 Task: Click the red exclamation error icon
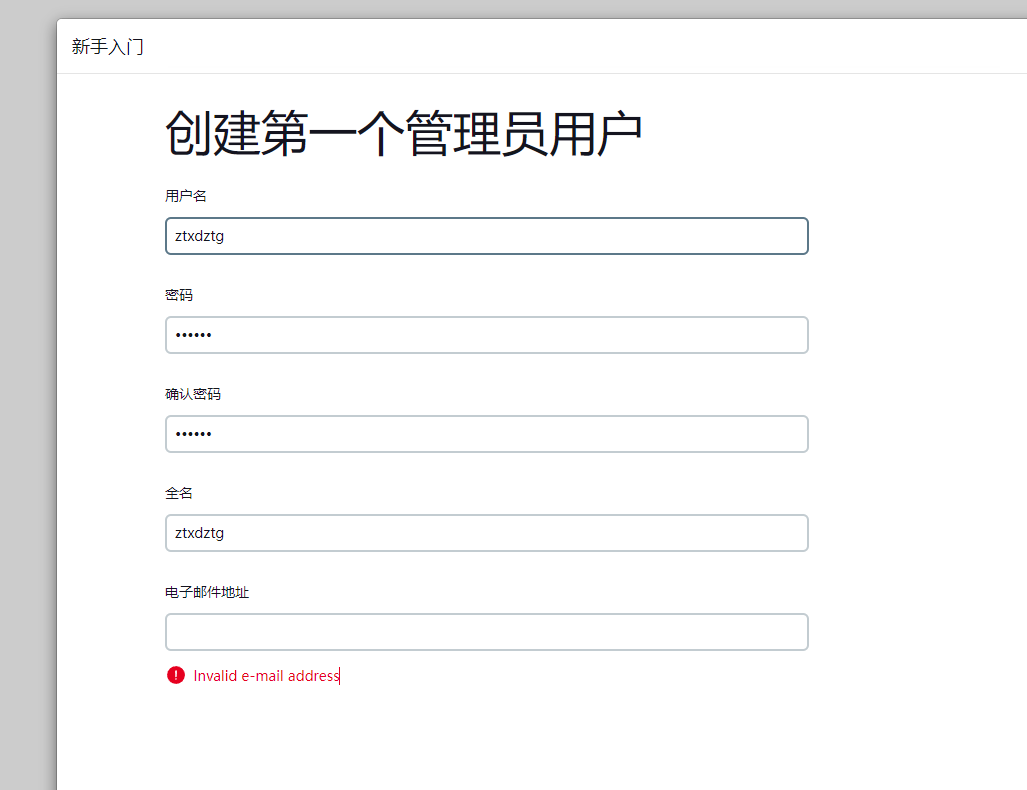[176, 675]
